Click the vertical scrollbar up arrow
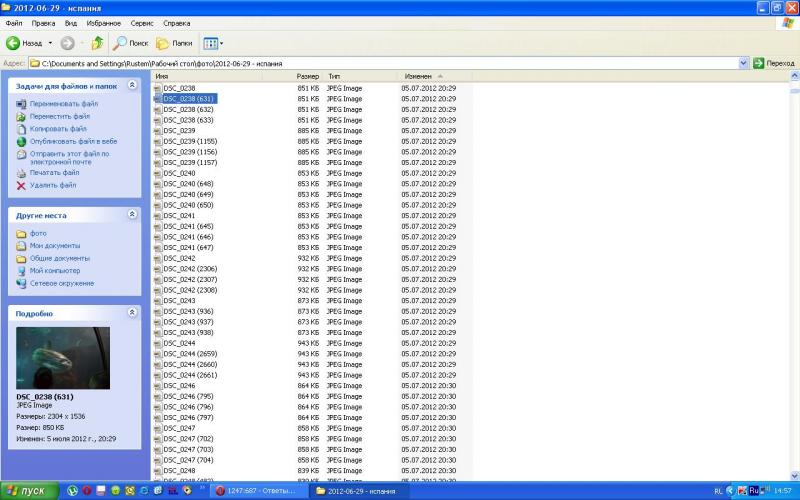The height and width of the screenshot is (500, 800). pyautogui.click(x=794, y=76)
